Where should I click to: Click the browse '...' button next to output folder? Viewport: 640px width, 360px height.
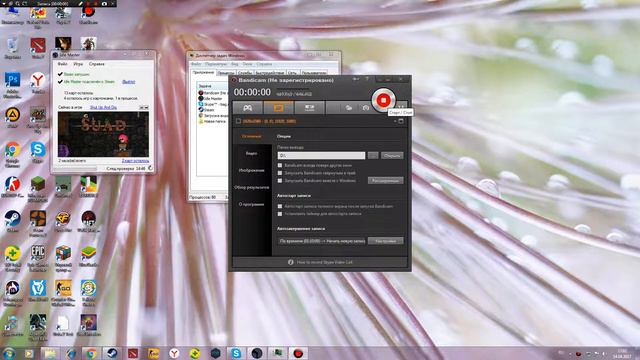tap(373, 156)
